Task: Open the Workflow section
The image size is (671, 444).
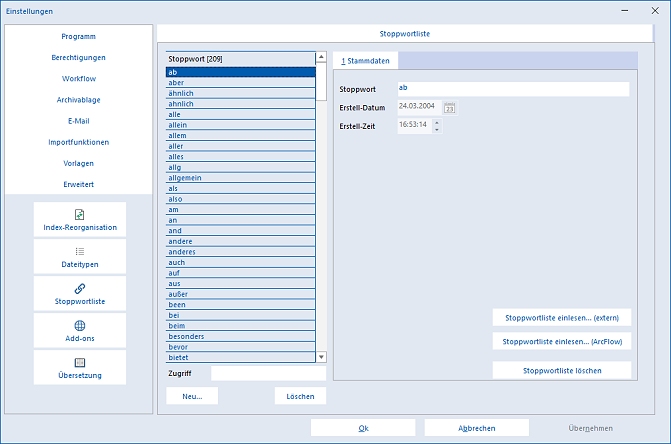Action: 79,79
